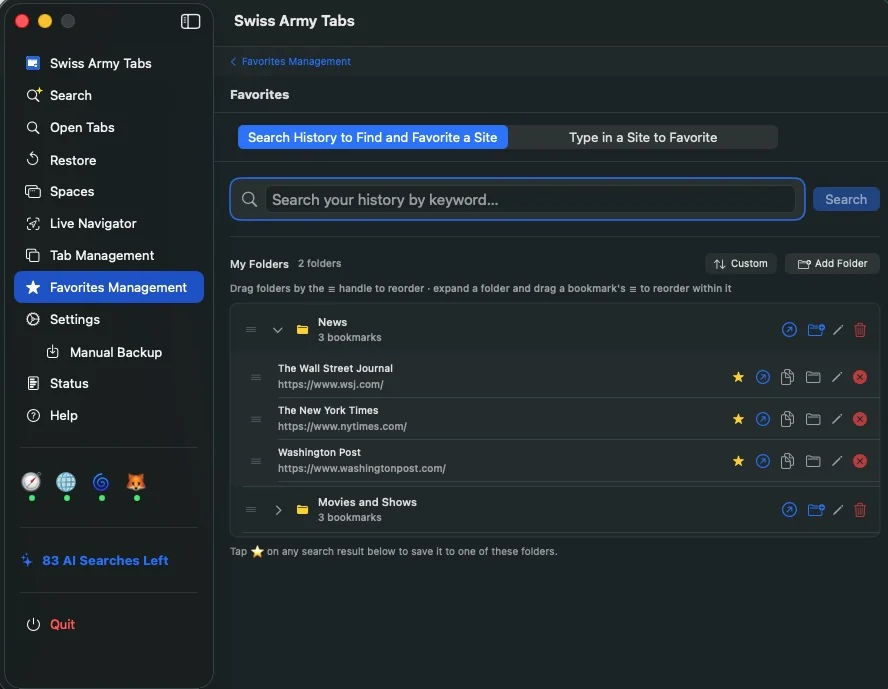Viewport: 888px width, 689px height.
Task: Copy Washington Post URL icon
Action: pyautogui.click(x=787, y=461)
